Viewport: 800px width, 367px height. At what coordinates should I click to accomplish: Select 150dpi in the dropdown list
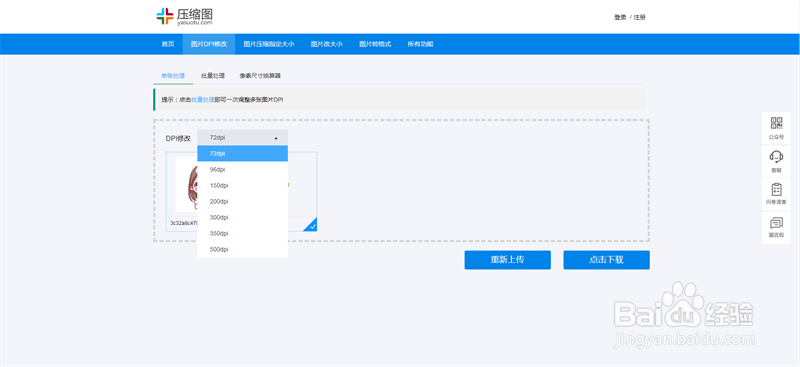pyautogui.click(x=242, y=185)
